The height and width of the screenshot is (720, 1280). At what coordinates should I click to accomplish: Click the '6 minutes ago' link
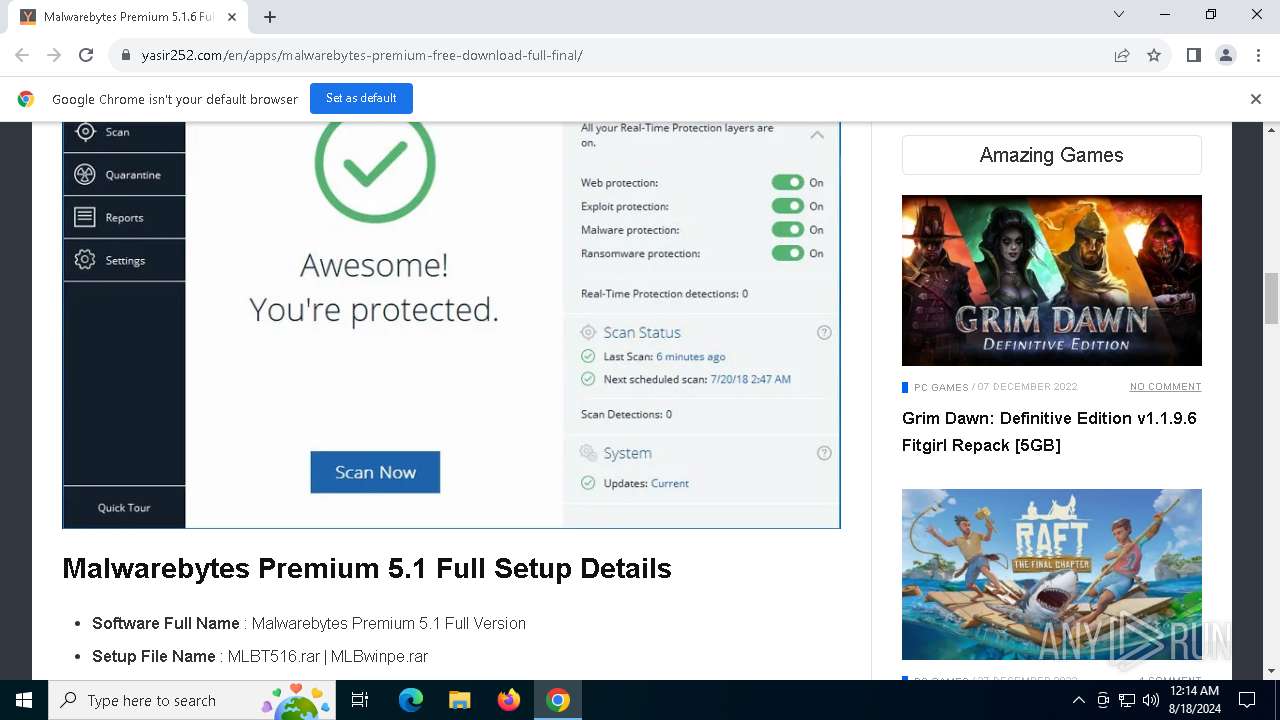click(x=690, y=357)
